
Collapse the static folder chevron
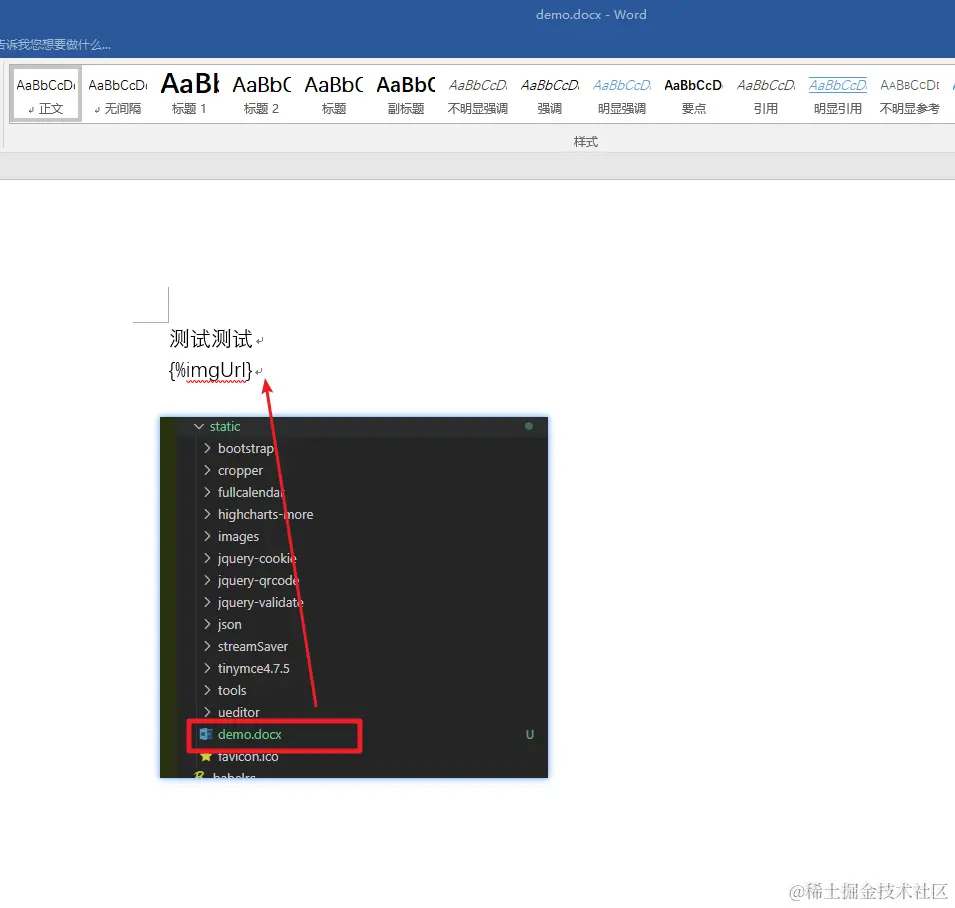[x=199, y=426]
